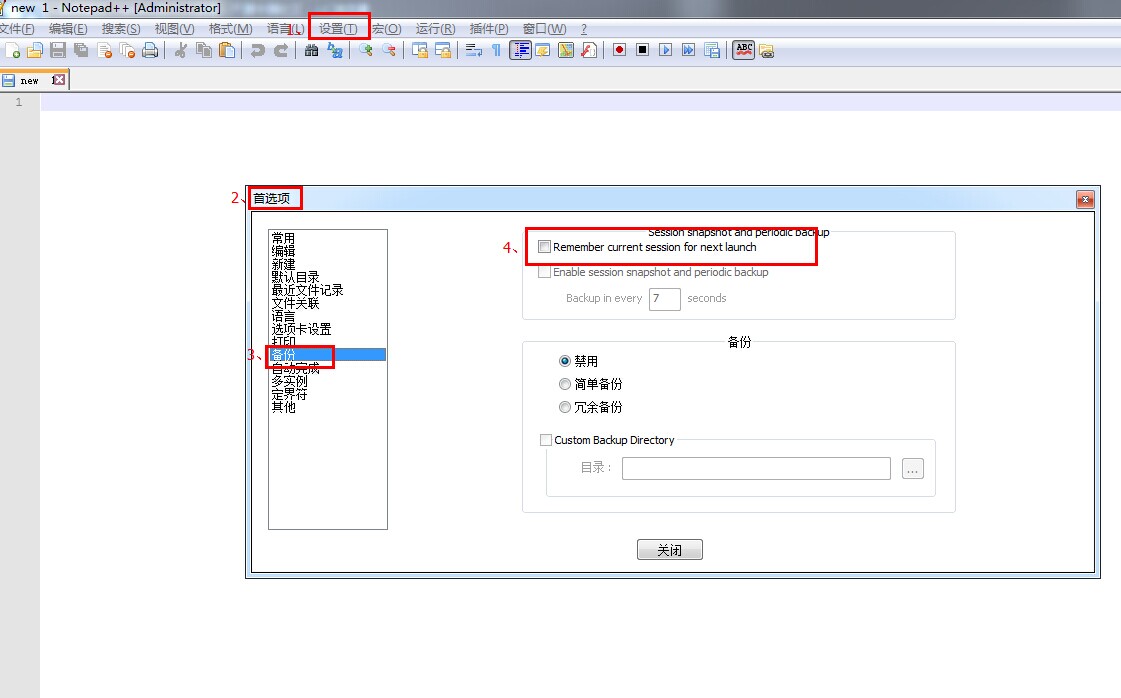Zoom in toolbar icon

(365, 50)
